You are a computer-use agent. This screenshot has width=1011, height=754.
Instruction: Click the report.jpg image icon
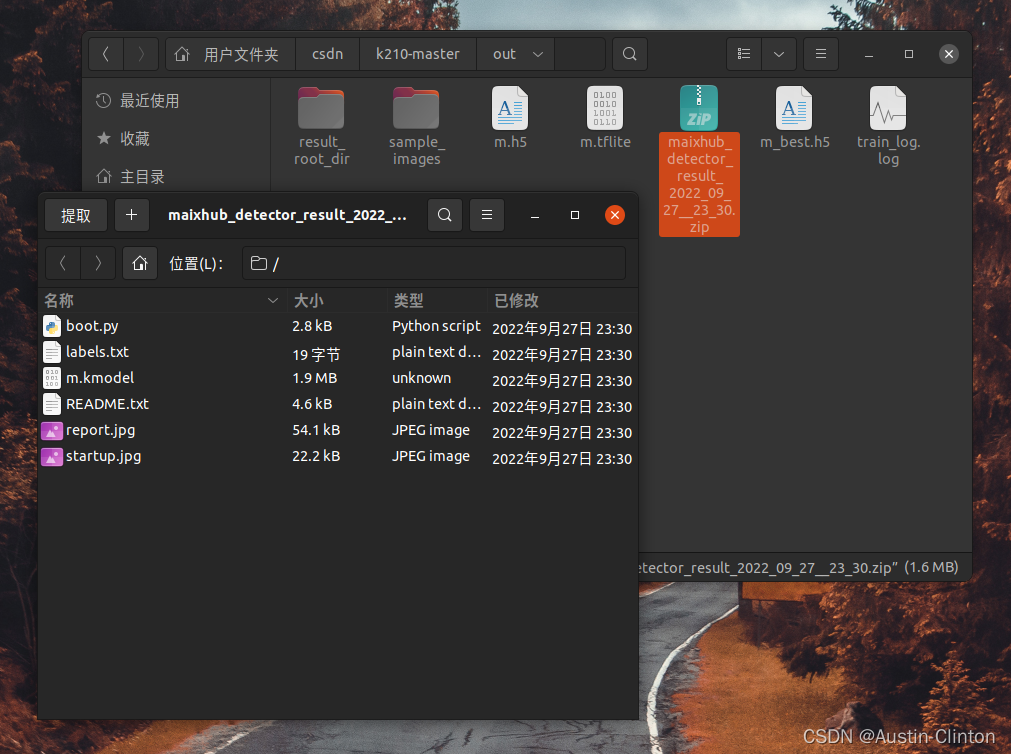pos(52,430)
